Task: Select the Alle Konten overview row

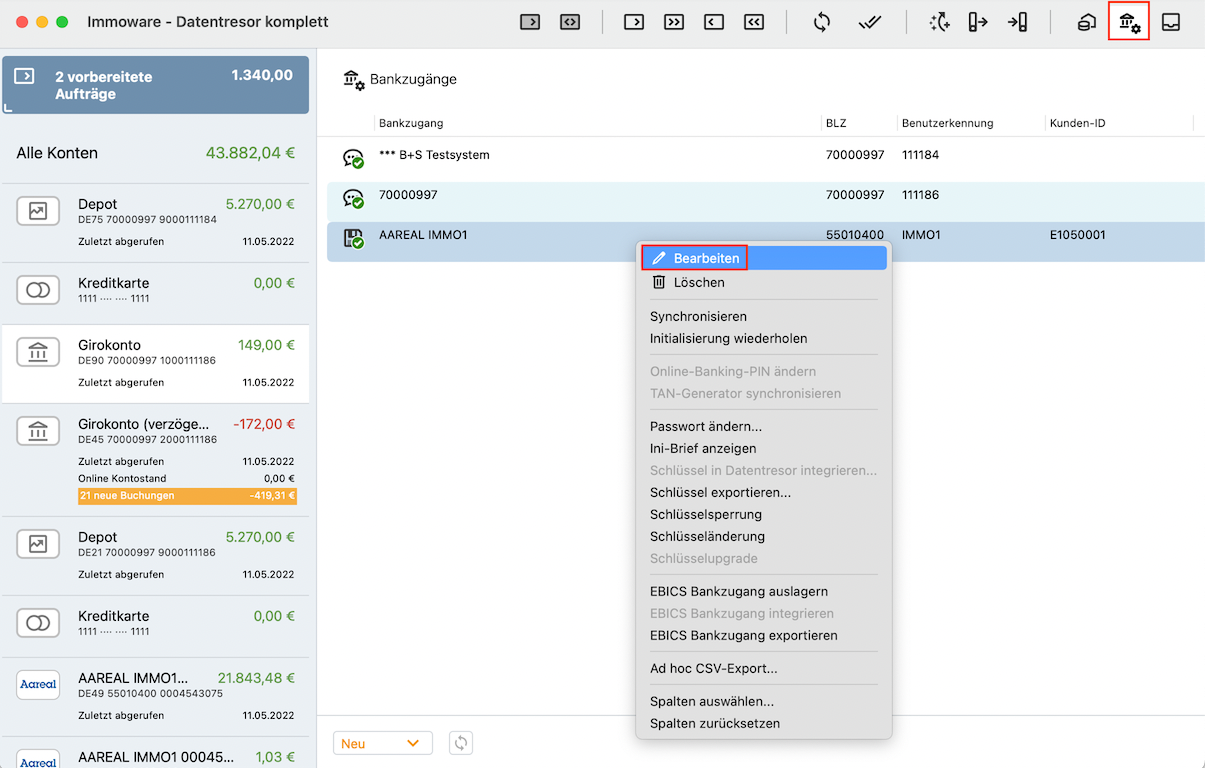Action: [155, 153]
